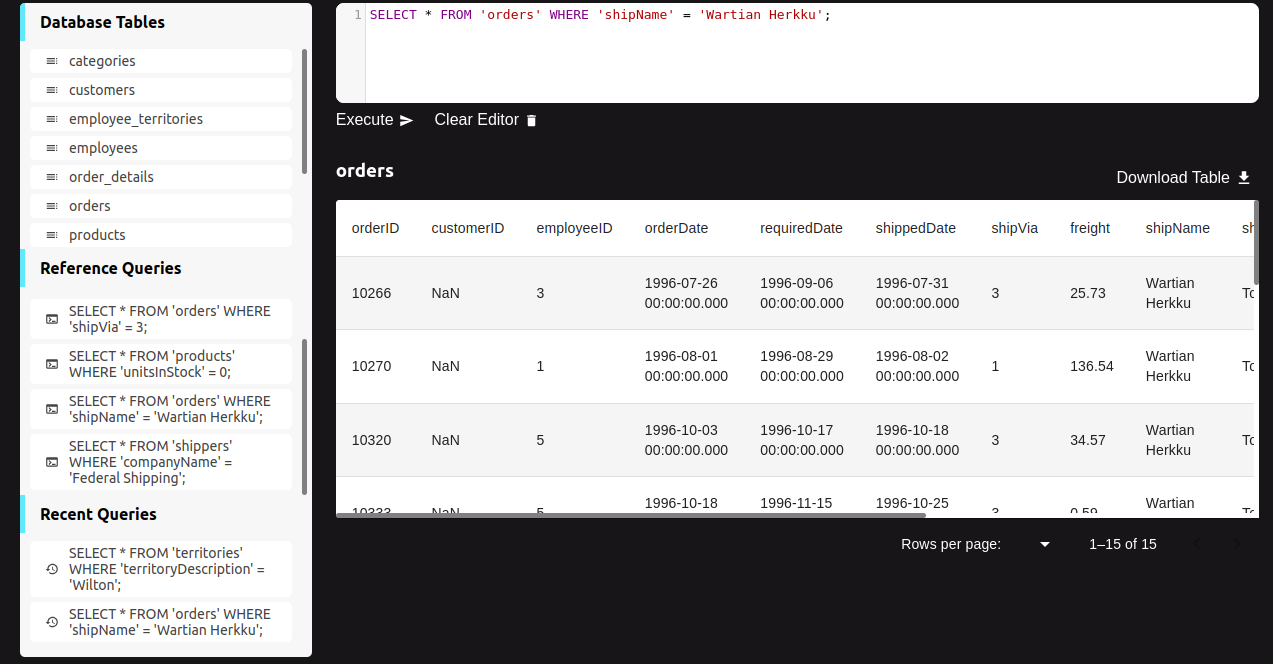Click order ID 10266 cell
Viewport: 1273px width, 664px height.
(371, 293)
